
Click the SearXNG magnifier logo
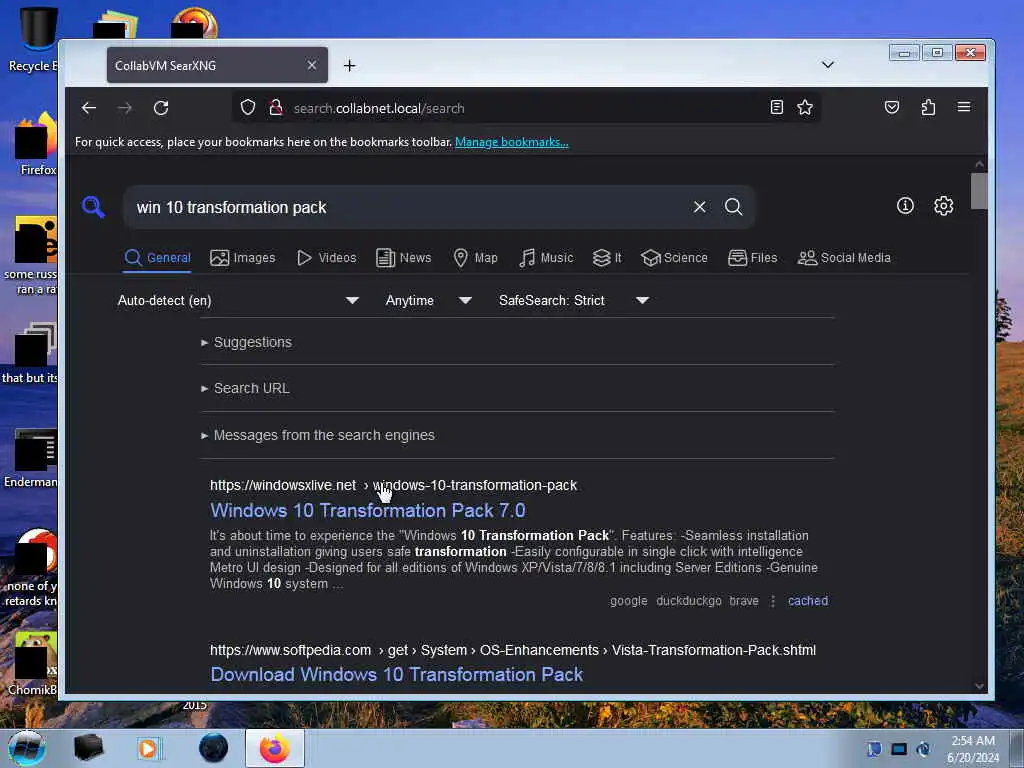pyautogui.click(x=93, y=207)
